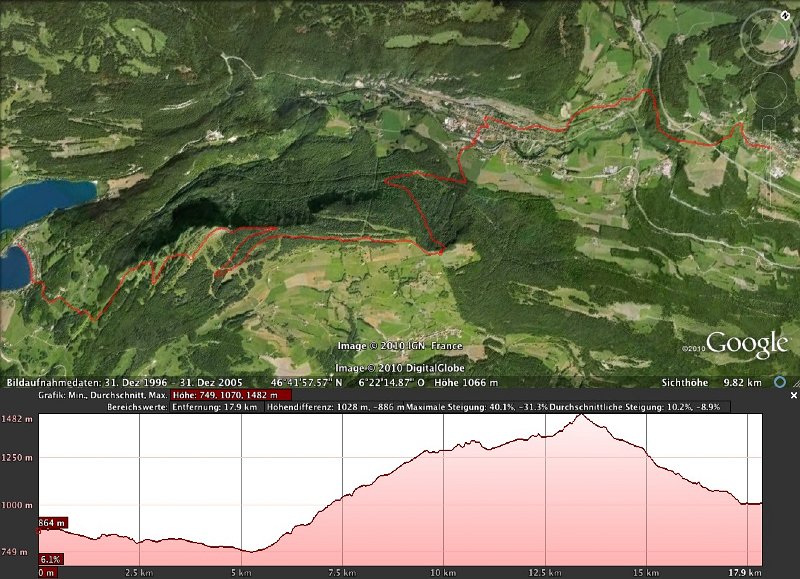Screen dimensions: 800x579
Task: Click the Google logo watermark
Action: [748, 345]
